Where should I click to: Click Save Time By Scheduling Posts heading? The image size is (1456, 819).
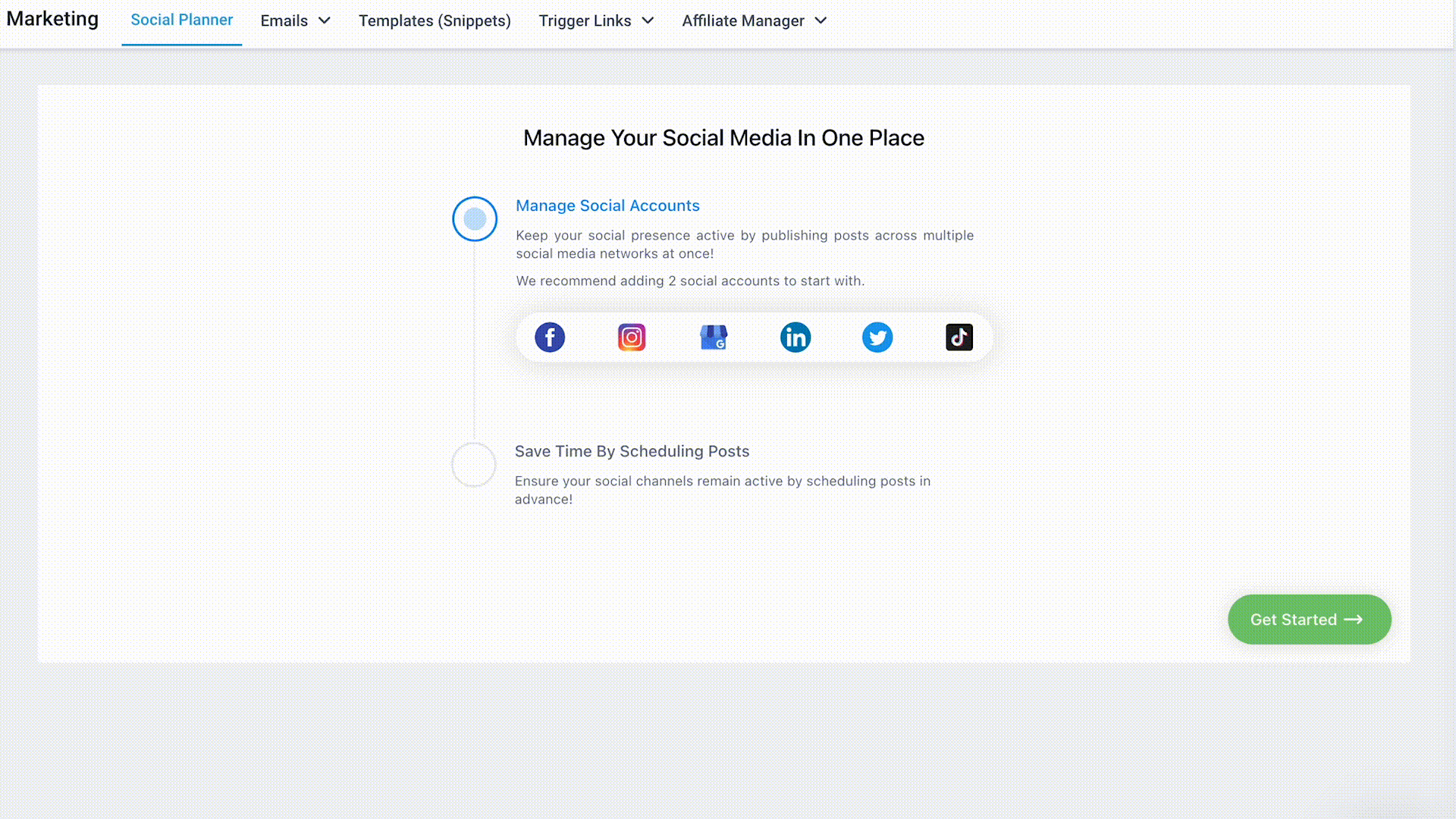pyautogui.click(x=632, y=451)
